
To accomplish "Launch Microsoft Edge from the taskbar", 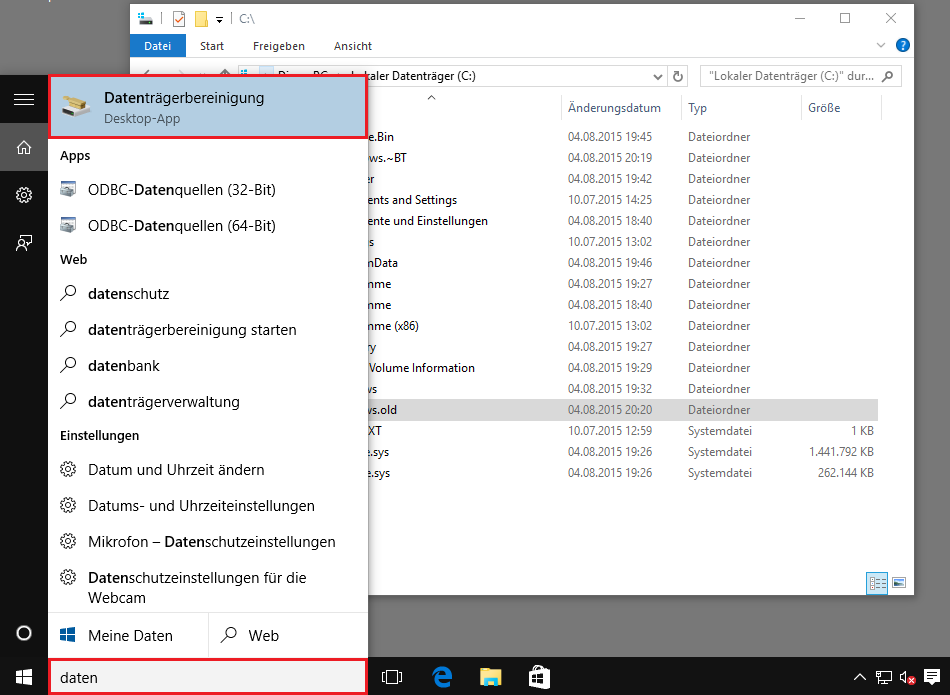I will [442, 677].
